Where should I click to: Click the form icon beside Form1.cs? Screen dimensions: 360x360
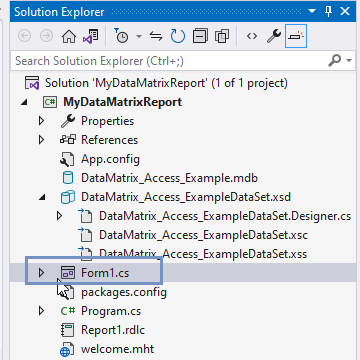click(x=68, y=273)
